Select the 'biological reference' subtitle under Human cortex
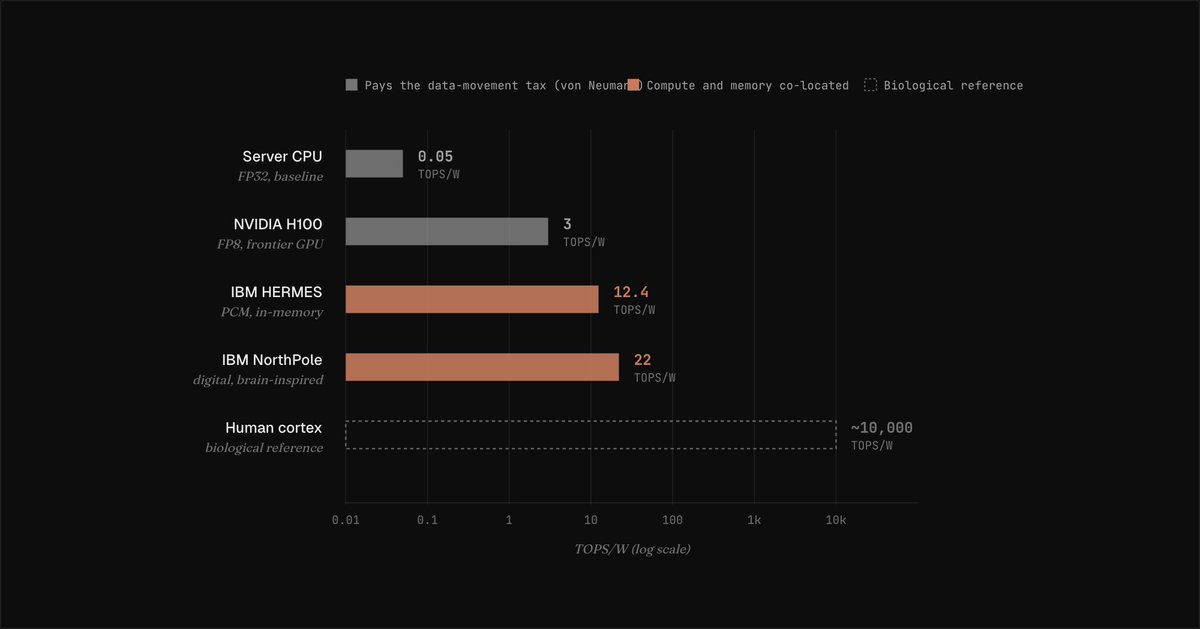The width and height of the screenshot is (1200, 629). click(x=264, y=447)
